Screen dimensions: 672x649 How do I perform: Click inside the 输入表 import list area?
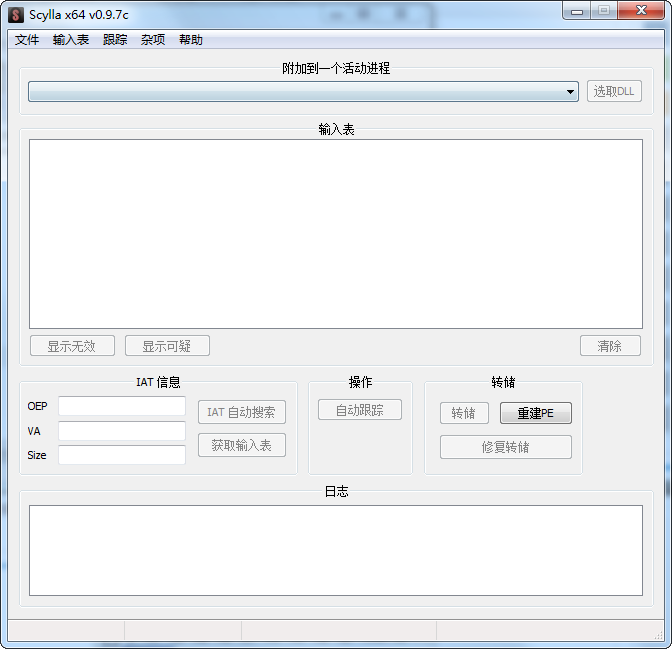pos(336,234)
